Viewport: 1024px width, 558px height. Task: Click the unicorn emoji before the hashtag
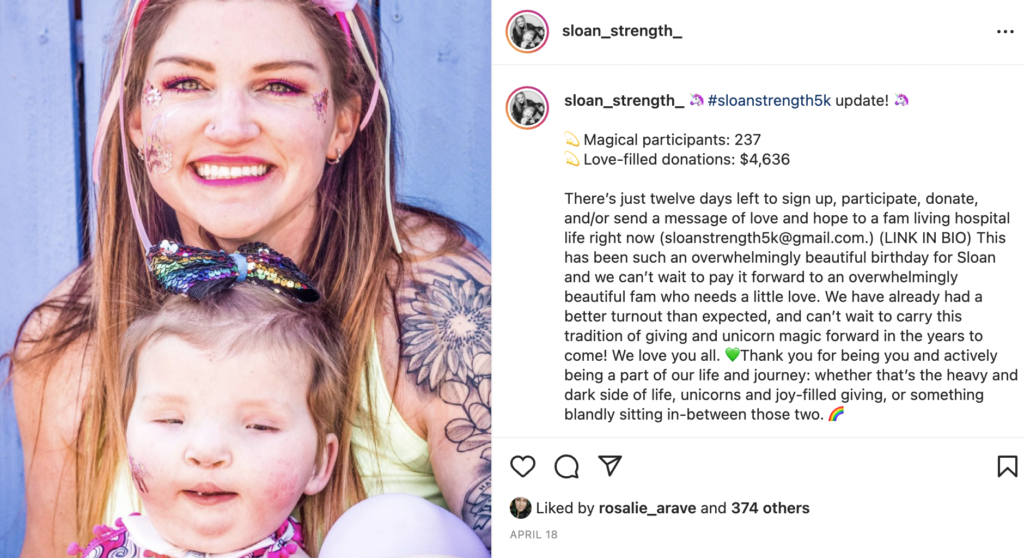(696, 100)
